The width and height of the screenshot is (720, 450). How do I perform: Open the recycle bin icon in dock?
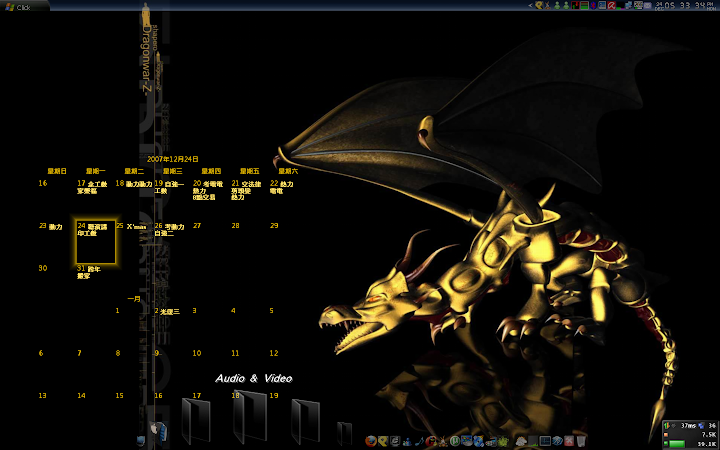[x=581, y=441]
